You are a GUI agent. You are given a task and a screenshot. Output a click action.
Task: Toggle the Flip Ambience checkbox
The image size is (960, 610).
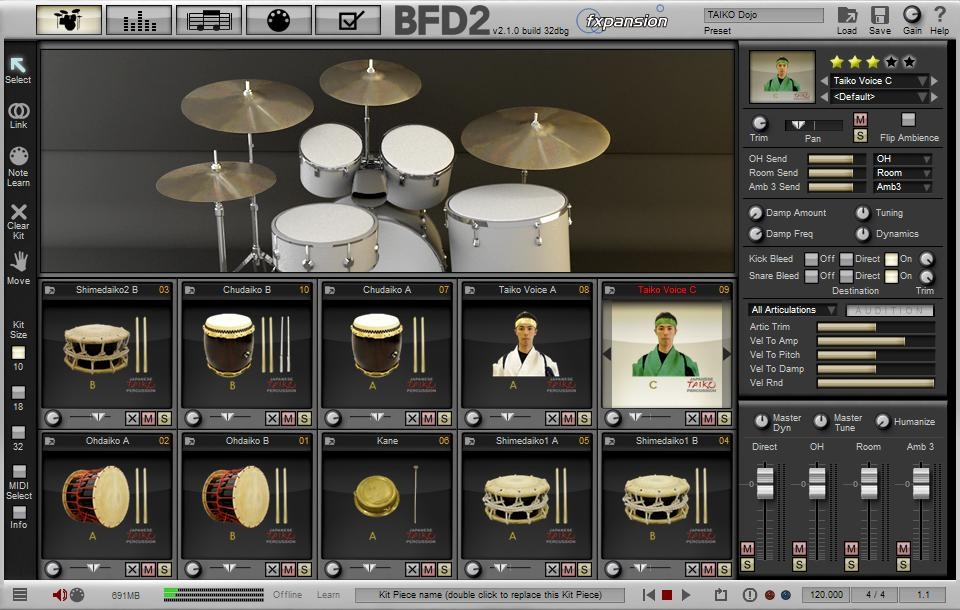click(909, 120)
